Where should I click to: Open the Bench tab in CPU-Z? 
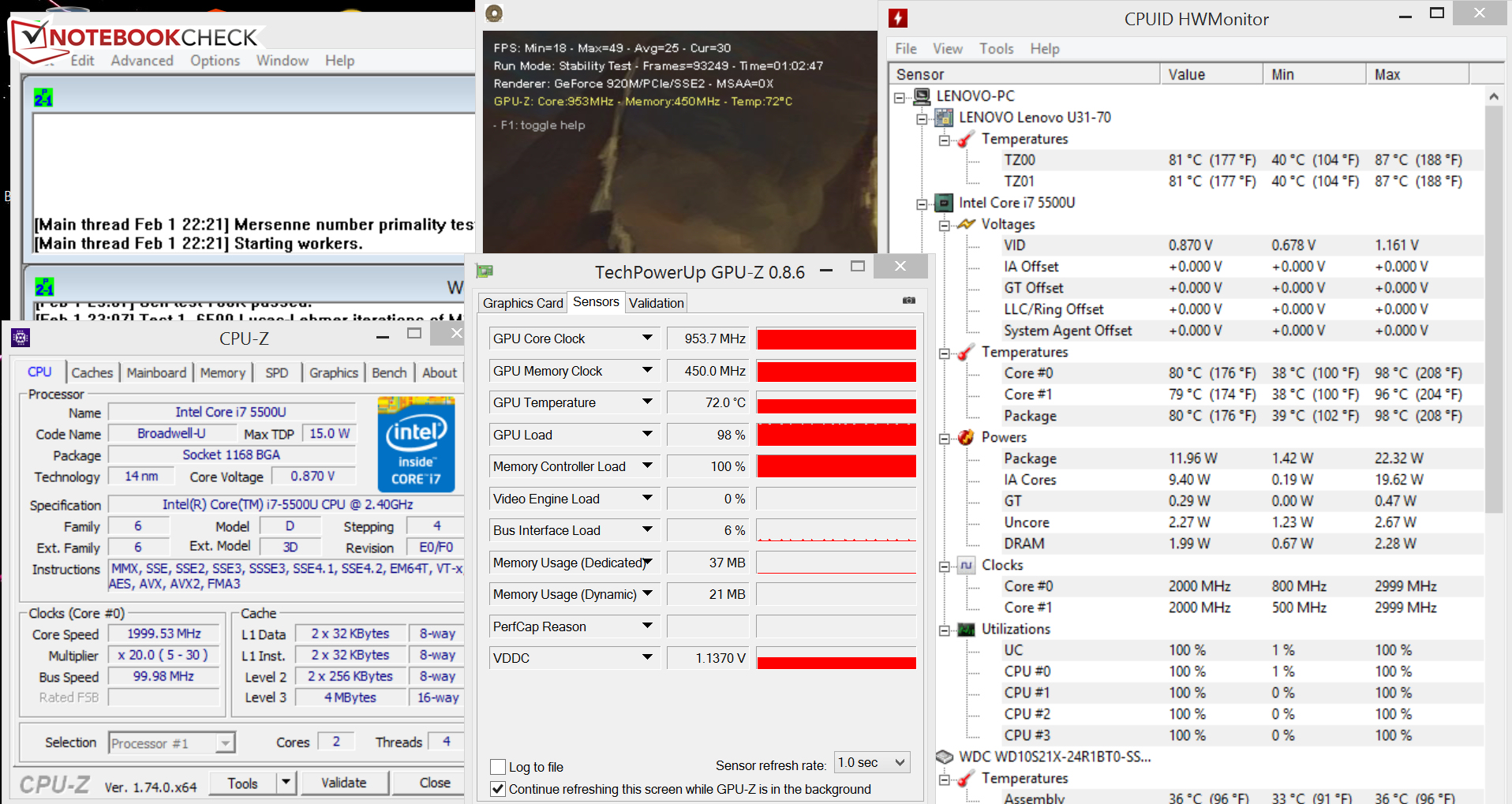point(390,372)
